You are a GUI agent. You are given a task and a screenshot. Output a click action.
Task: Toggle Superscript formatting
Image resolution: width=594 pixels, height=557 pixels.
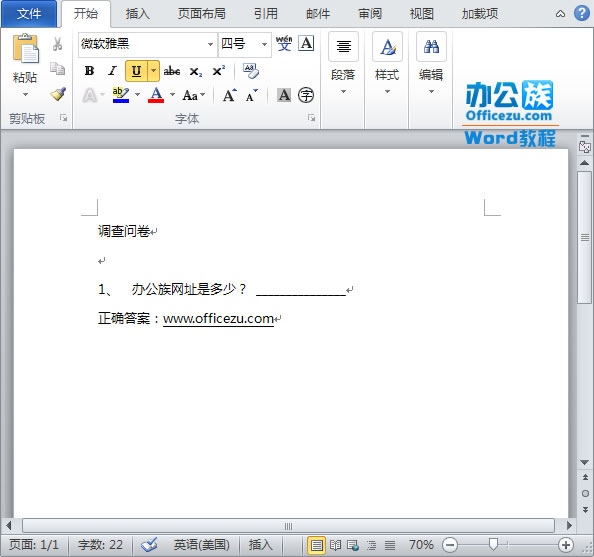point(219,70)
